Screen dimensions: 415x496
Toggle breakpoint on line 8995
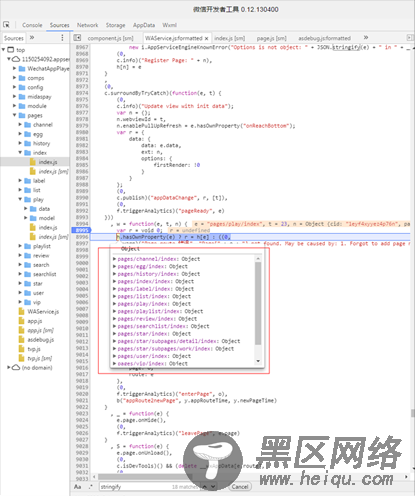(81, 230)
